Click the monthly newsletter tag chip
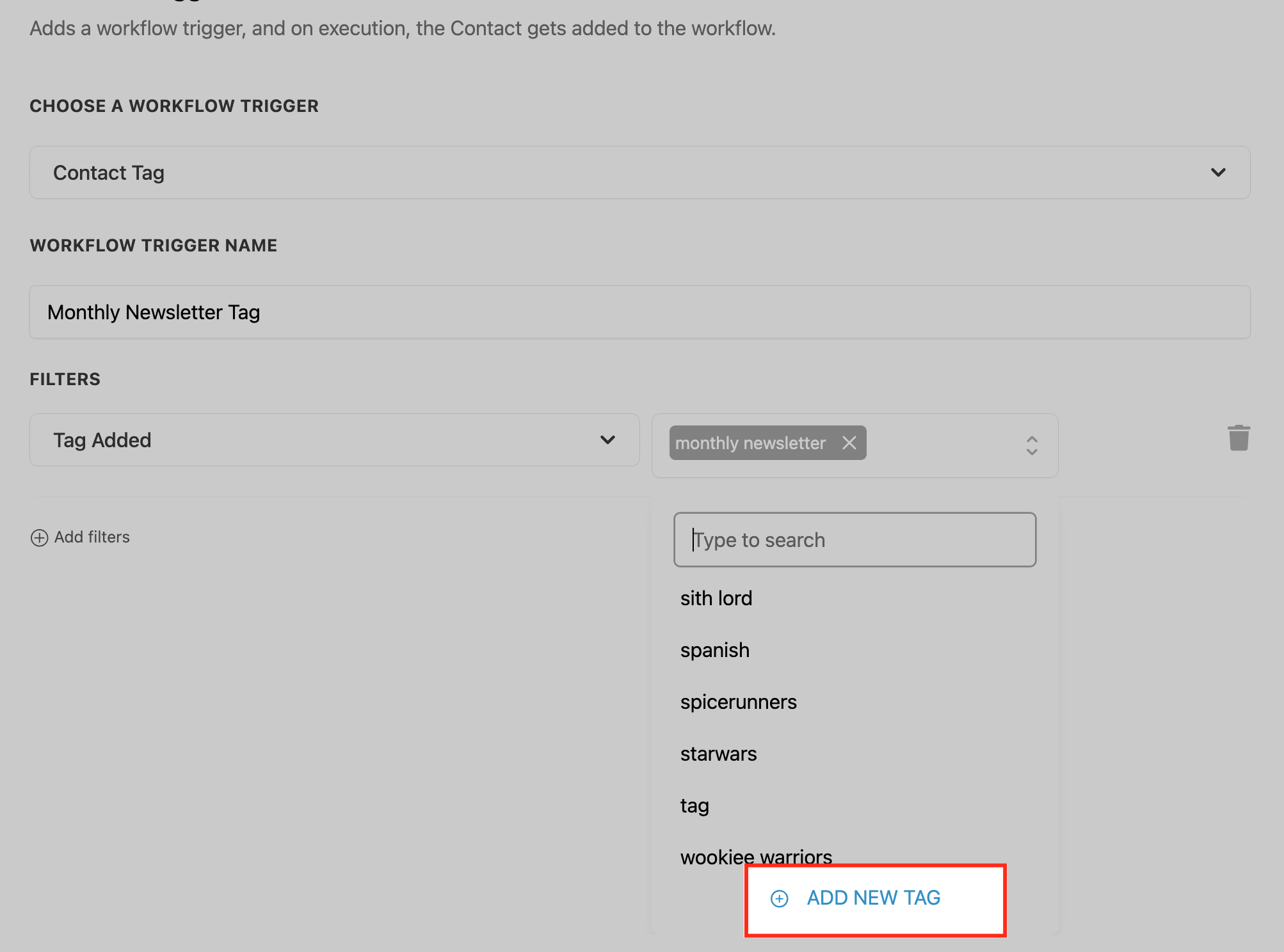Viewport: 1284px width, 952px height. click(x=750, y=443)
